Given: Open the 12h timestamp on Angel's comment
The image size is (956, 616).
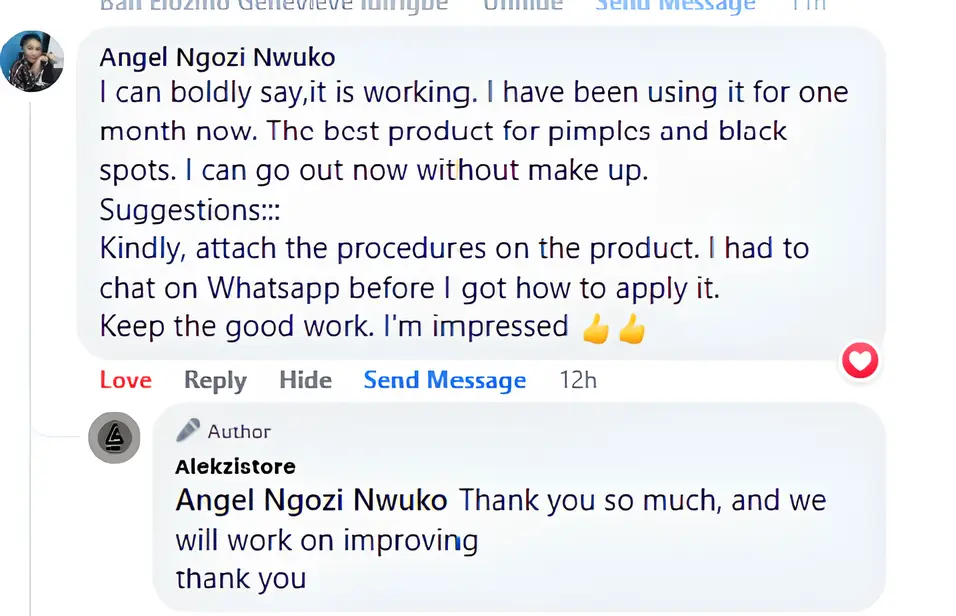Looking at the screenshot, I should (577, 380).
